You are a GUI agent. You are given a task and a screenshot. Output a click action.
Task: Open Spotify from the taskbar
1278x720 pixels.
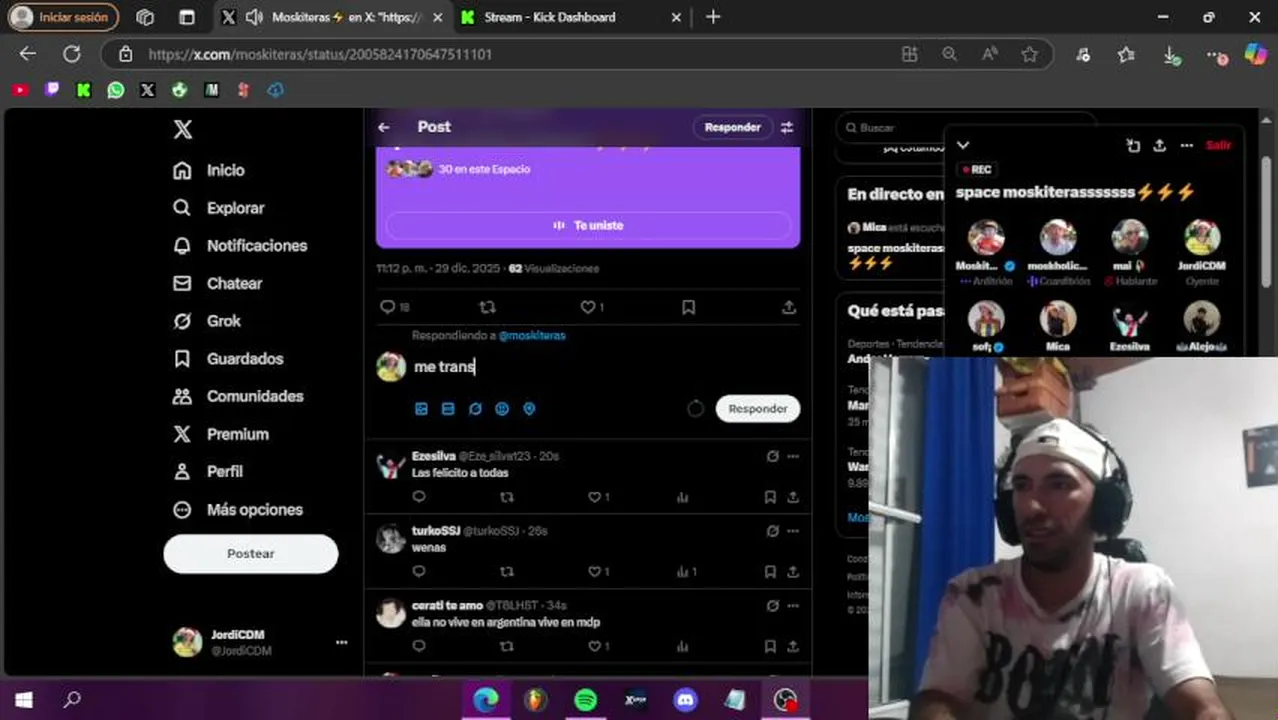(586, 700)
